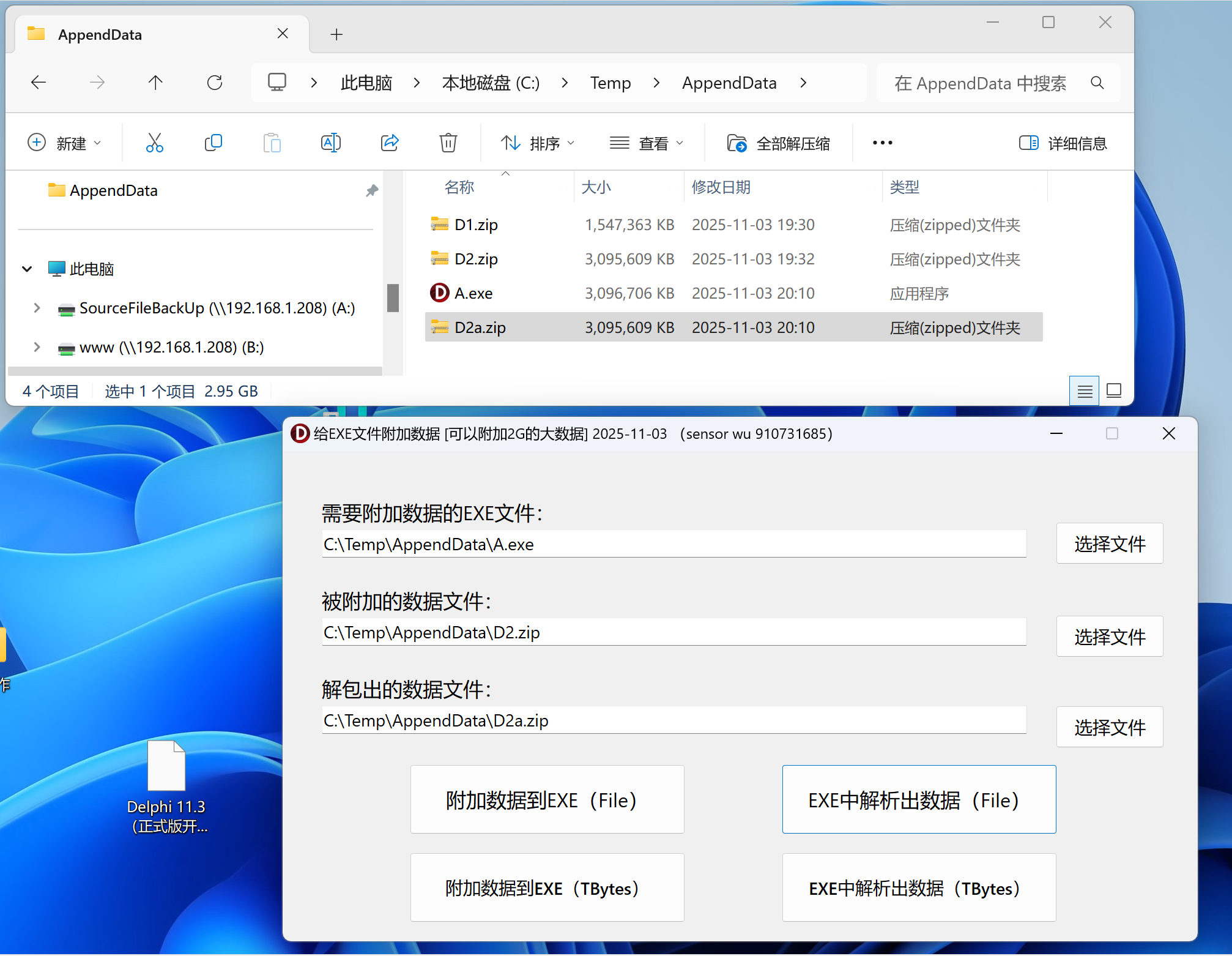The height and width of the screenshot is (956, 1232).
Task: Click the Delete trash icon
Action: click(448, 143)
